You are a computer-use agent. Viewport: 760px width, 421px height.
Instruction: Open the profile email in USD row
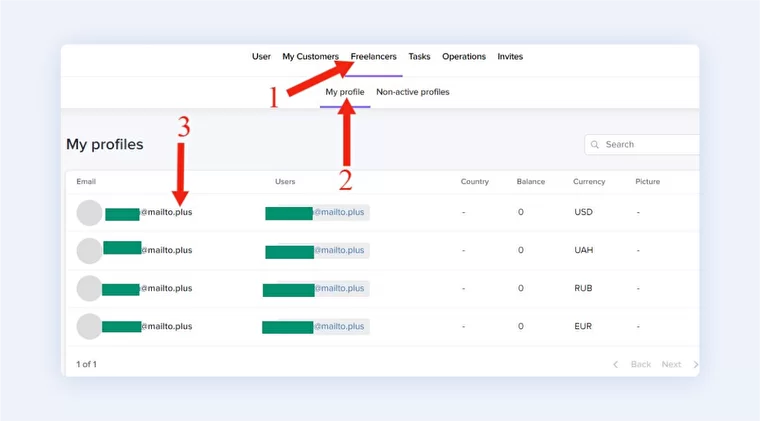tap(149, 213)
